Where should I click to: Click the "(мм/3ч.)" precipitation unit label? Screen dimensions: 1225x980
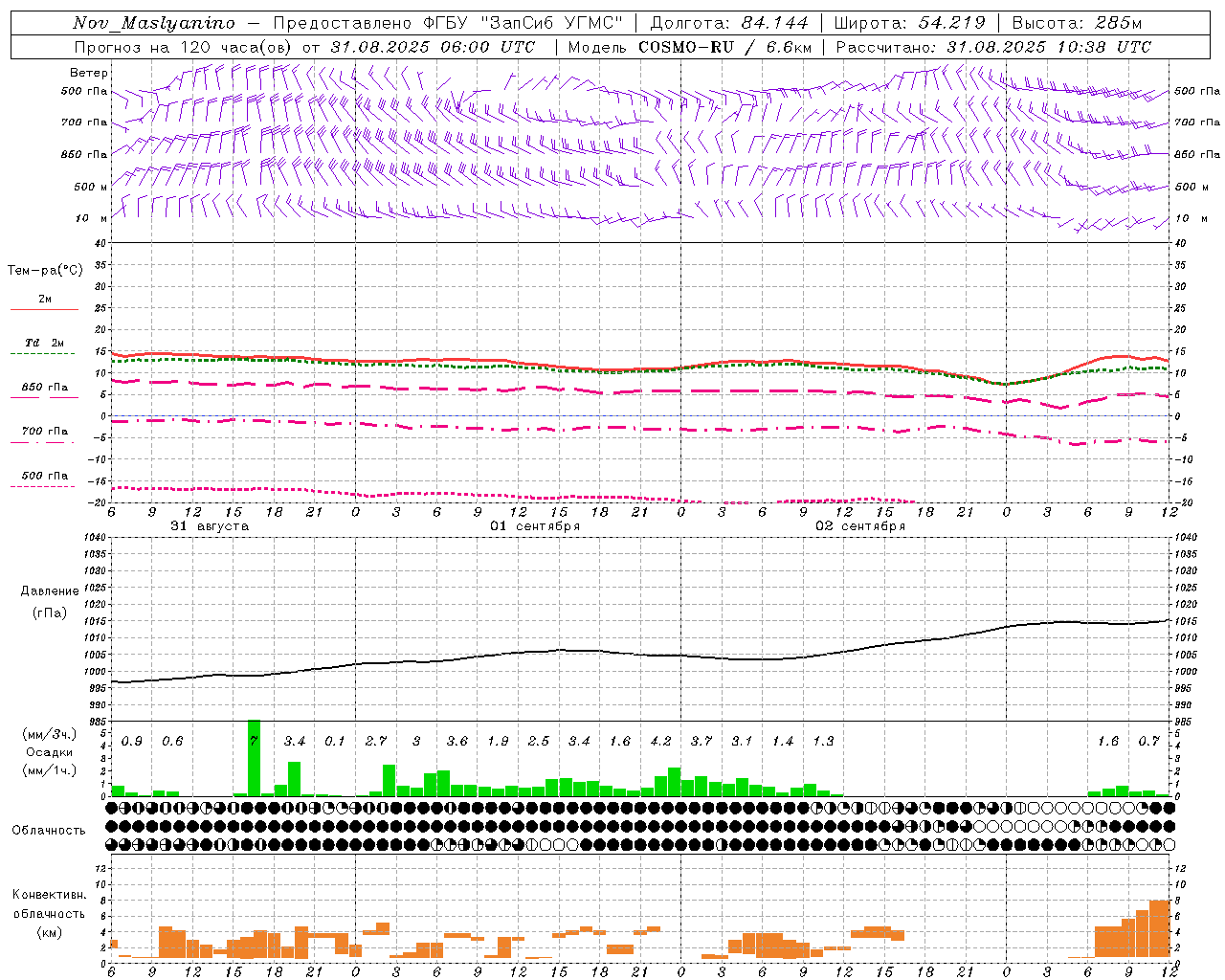[50, 734]
